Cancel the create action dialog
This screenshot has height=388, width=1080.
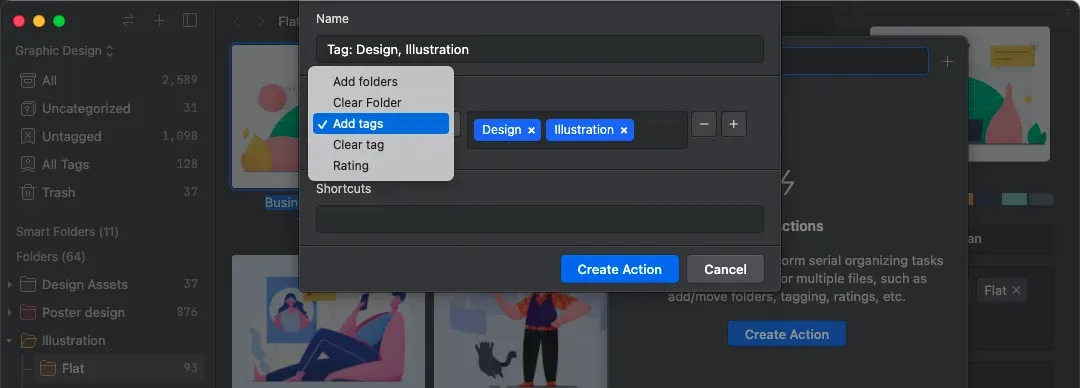pos(725,269)
